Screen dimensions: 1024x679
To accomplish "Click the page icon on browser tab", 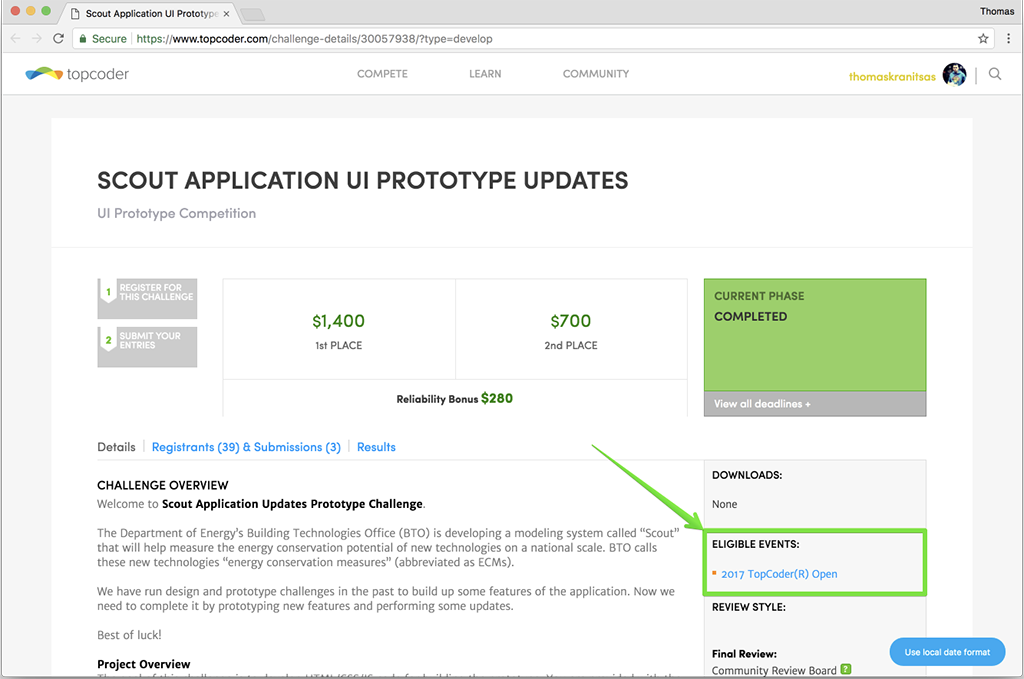I will click(75, 14).
